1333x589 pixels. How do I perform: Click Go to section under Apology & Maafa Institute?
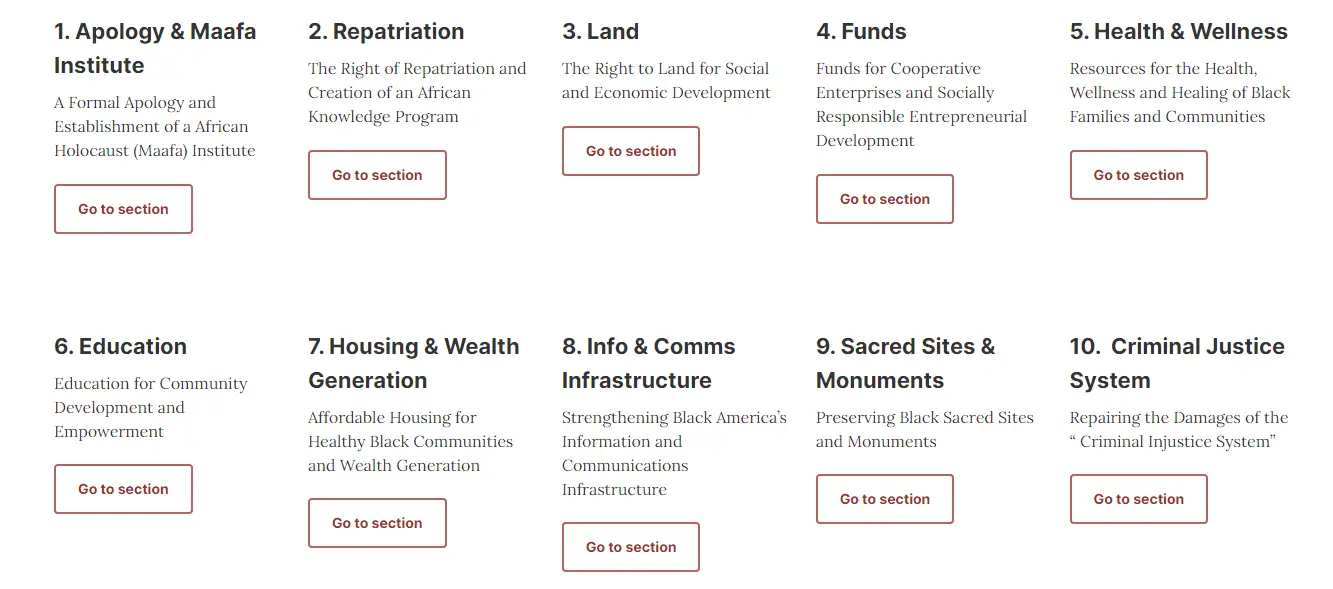coord(123,209)
